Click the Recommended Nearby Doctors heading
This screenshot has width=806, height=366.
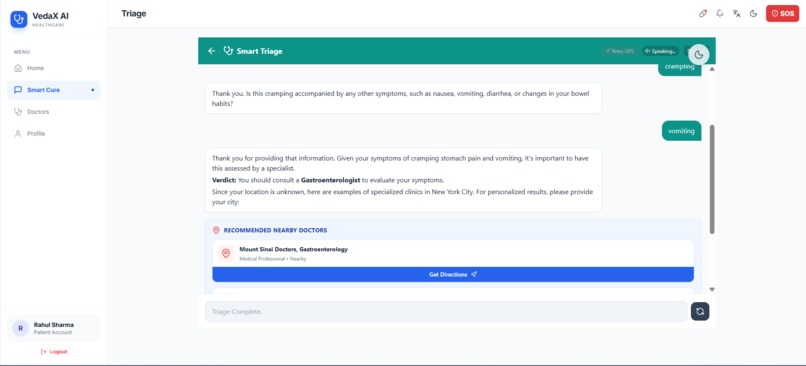pos(275,230)
